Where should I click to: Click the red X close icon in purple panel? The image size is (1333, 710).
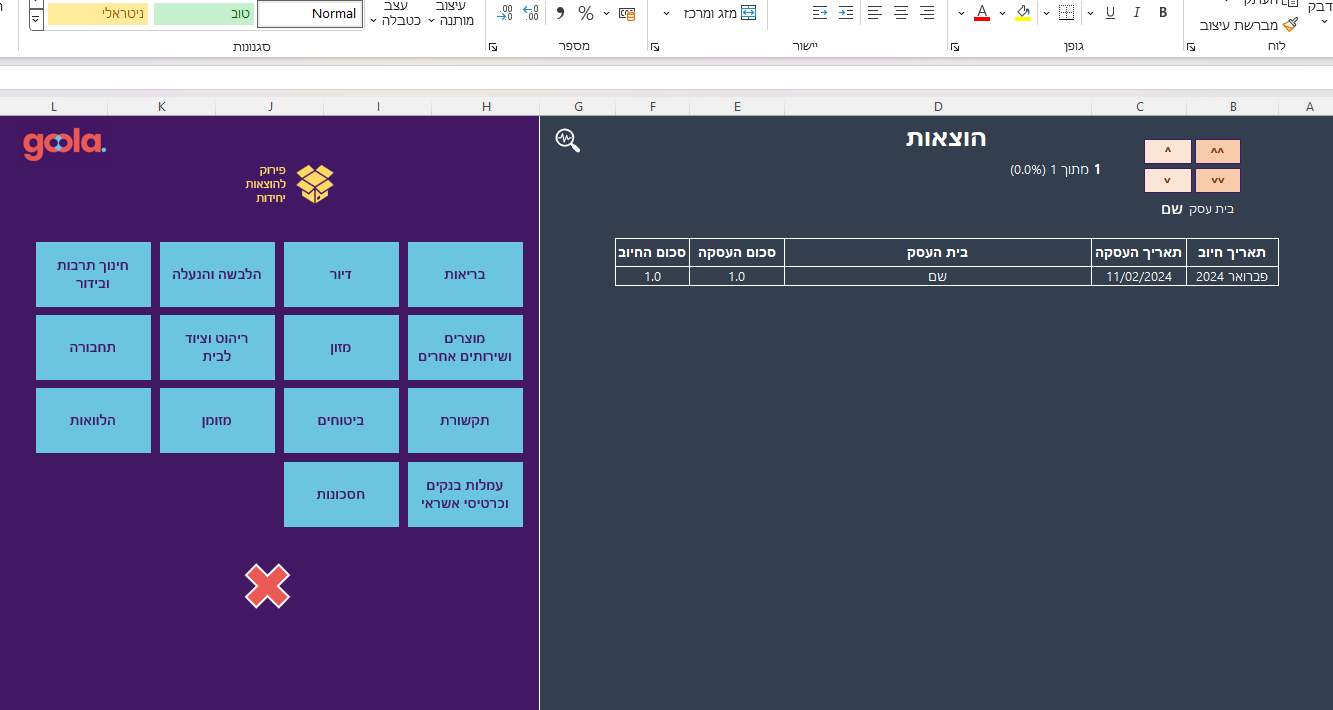pos(268,586)
